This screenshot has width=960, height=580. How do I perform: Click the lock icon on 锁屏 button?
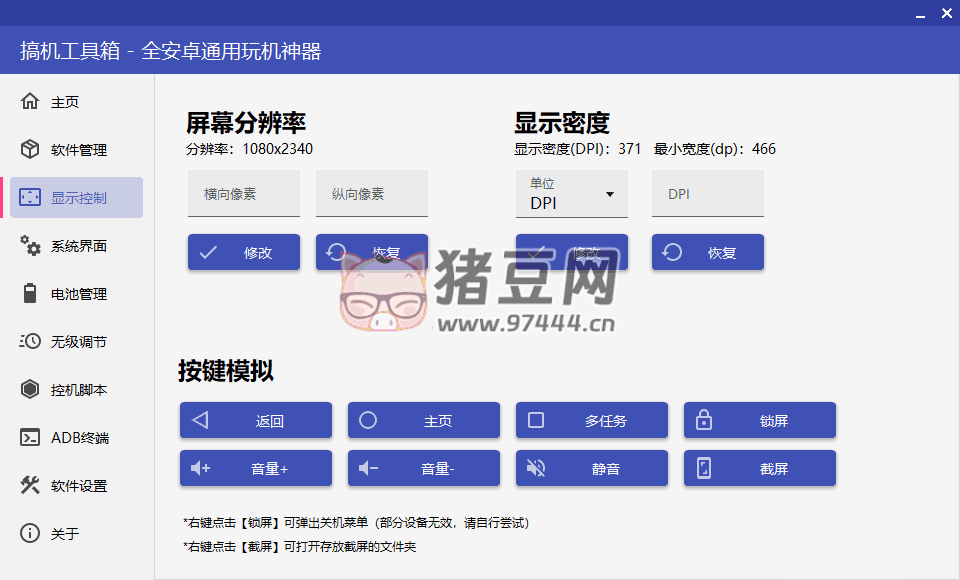702,420
